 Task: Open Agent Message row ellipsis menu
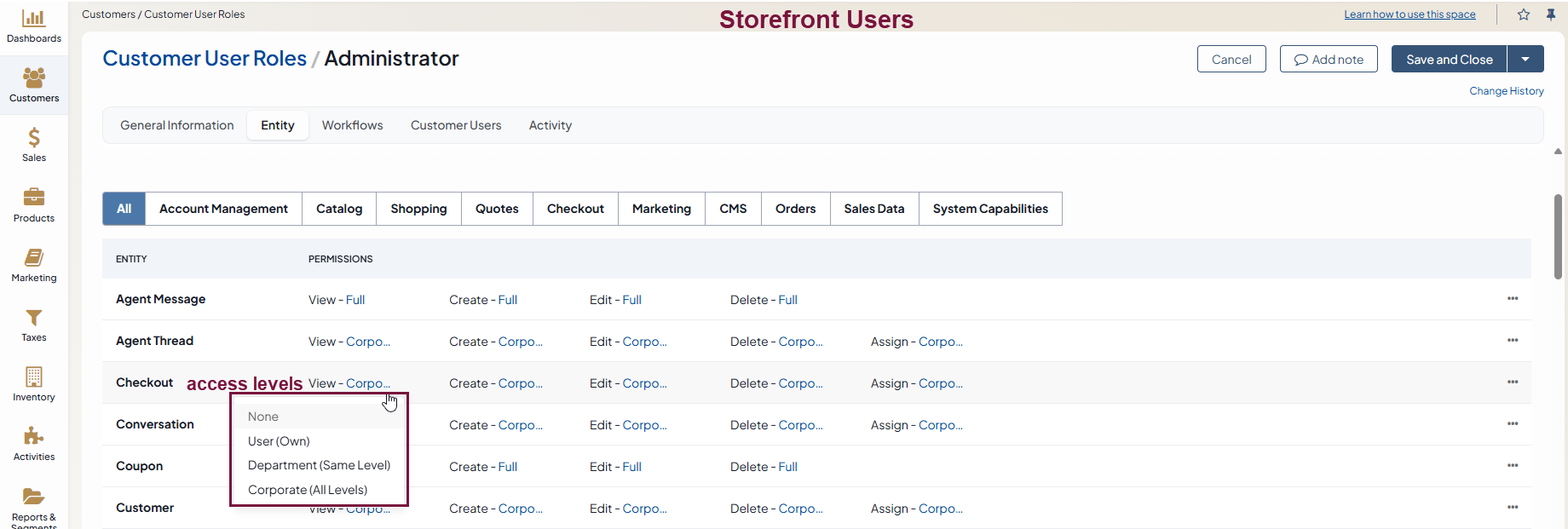pyautogui.click(x=1513, y=299)
